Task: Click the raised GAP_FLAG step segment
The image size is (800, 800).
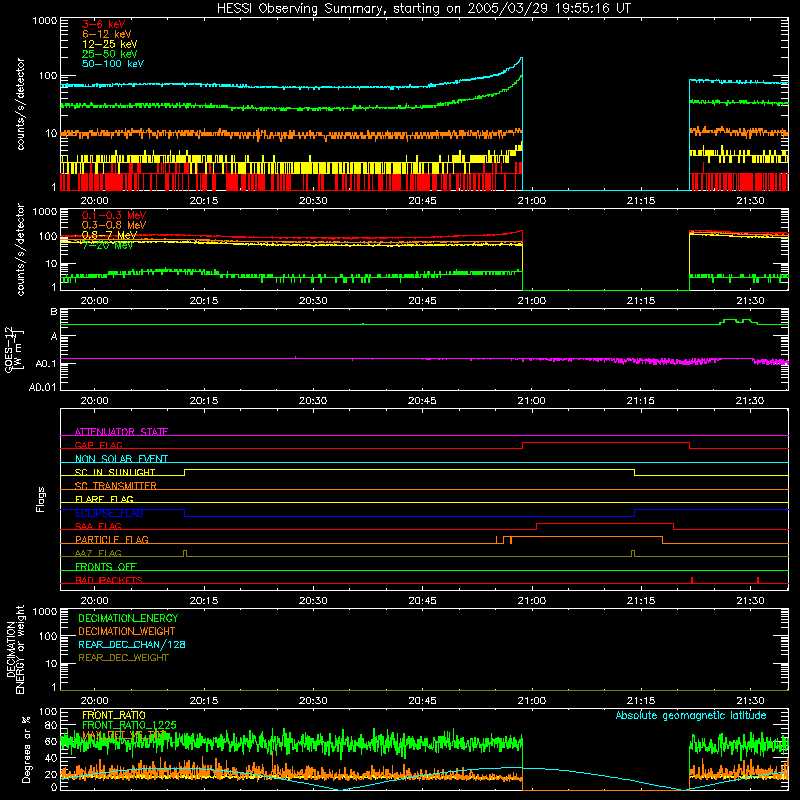Action: tap(606, 443)
